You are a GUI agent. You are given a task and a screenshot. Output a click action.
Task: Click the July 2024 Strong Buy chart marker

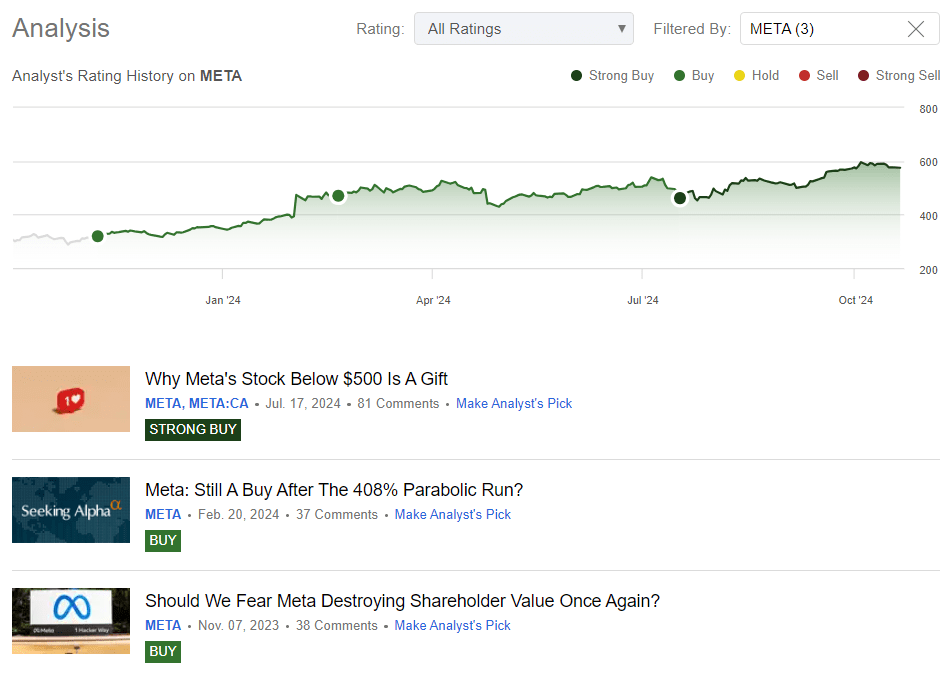point(680,198)
